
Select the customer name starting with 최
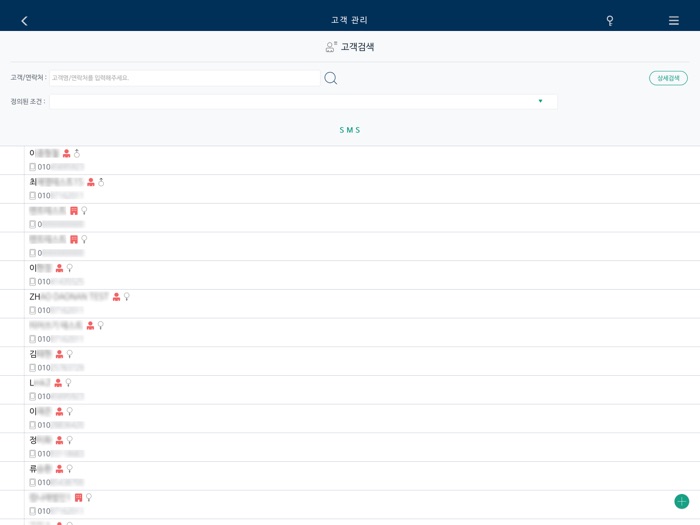[x=56, y=182]
